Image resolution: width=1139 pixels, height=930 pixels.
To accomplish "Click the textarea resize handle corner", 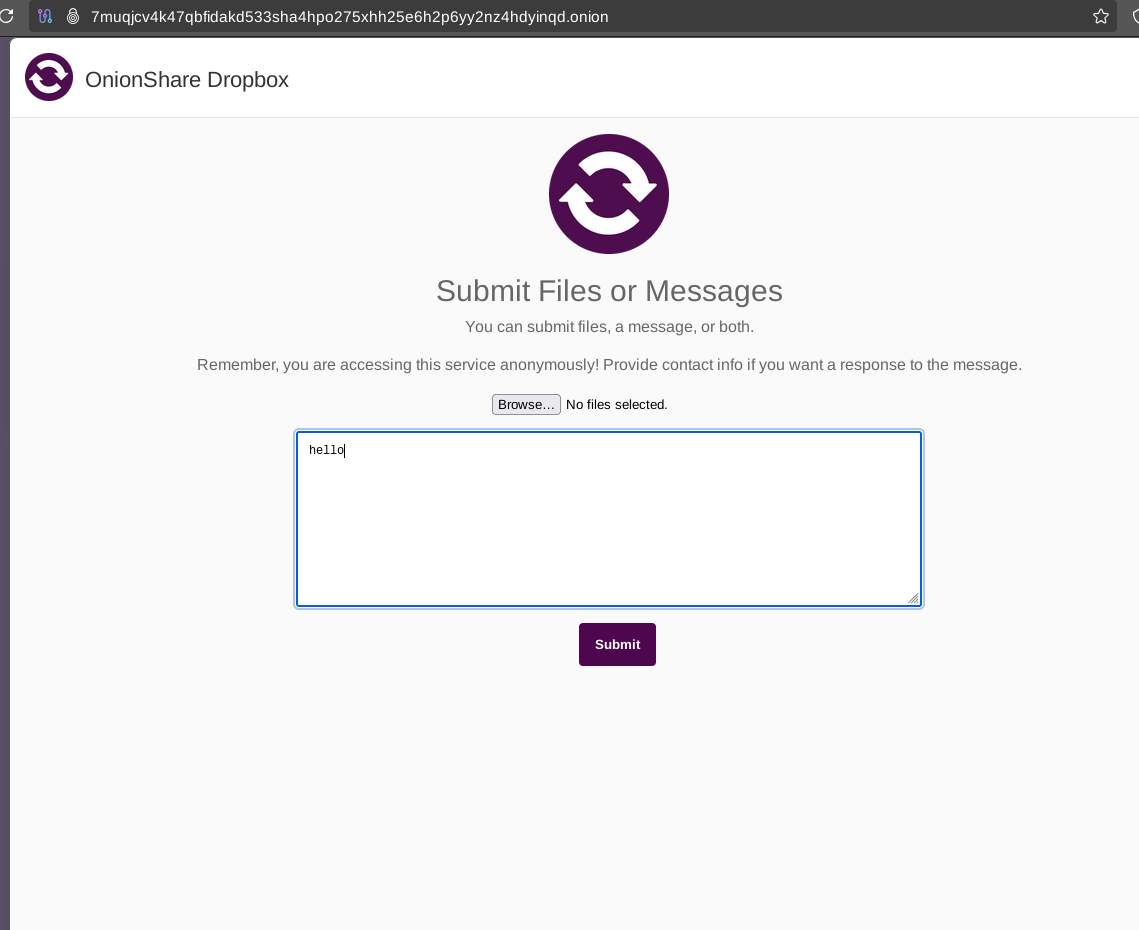I will click(x=913, y=598).
